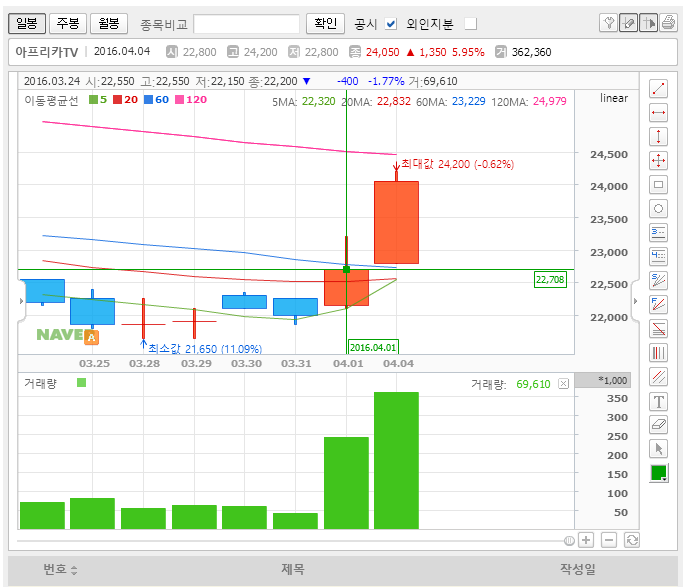Click the zoom slider handle
The image size is (684, 587).
[569, 541]
